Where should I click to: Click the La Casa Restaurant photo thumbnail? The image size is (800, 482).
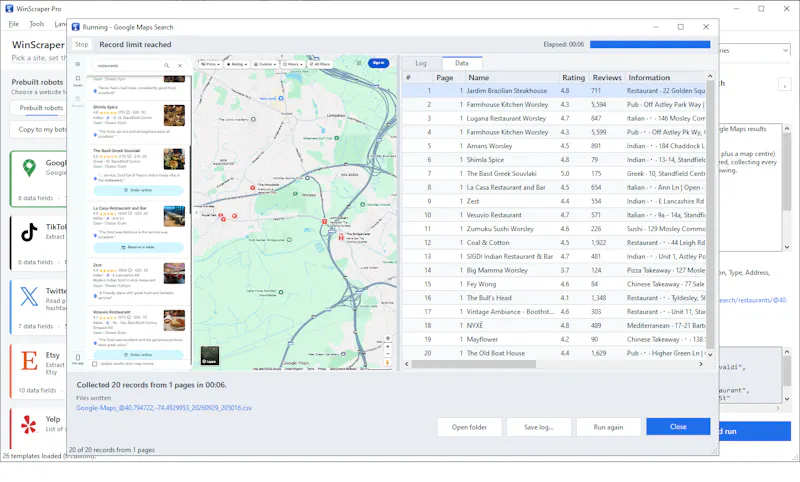pos(174,216)
